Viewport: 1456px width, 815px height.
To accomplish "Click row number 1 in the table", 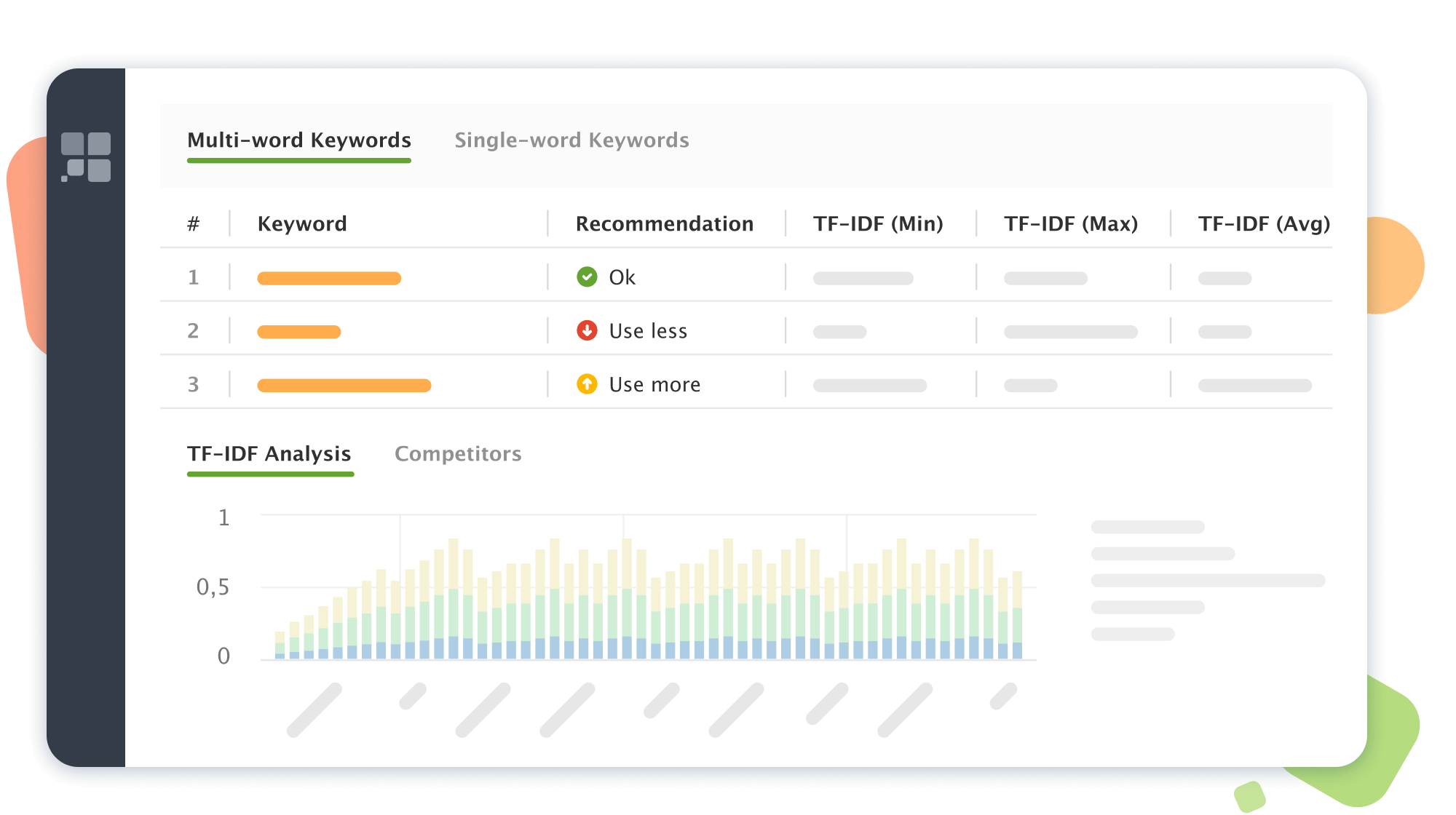I will [x=193, y=277].
